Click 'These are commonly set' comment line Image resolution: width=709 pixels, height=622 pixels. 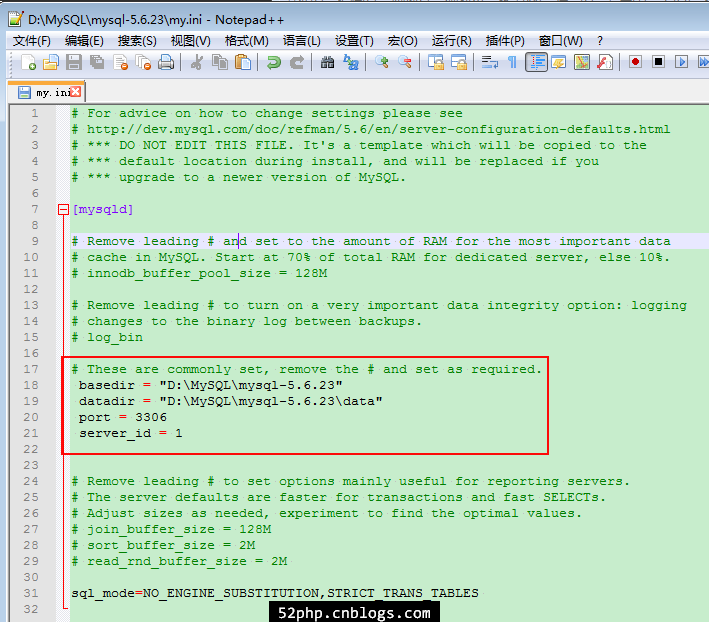point(307,369)
